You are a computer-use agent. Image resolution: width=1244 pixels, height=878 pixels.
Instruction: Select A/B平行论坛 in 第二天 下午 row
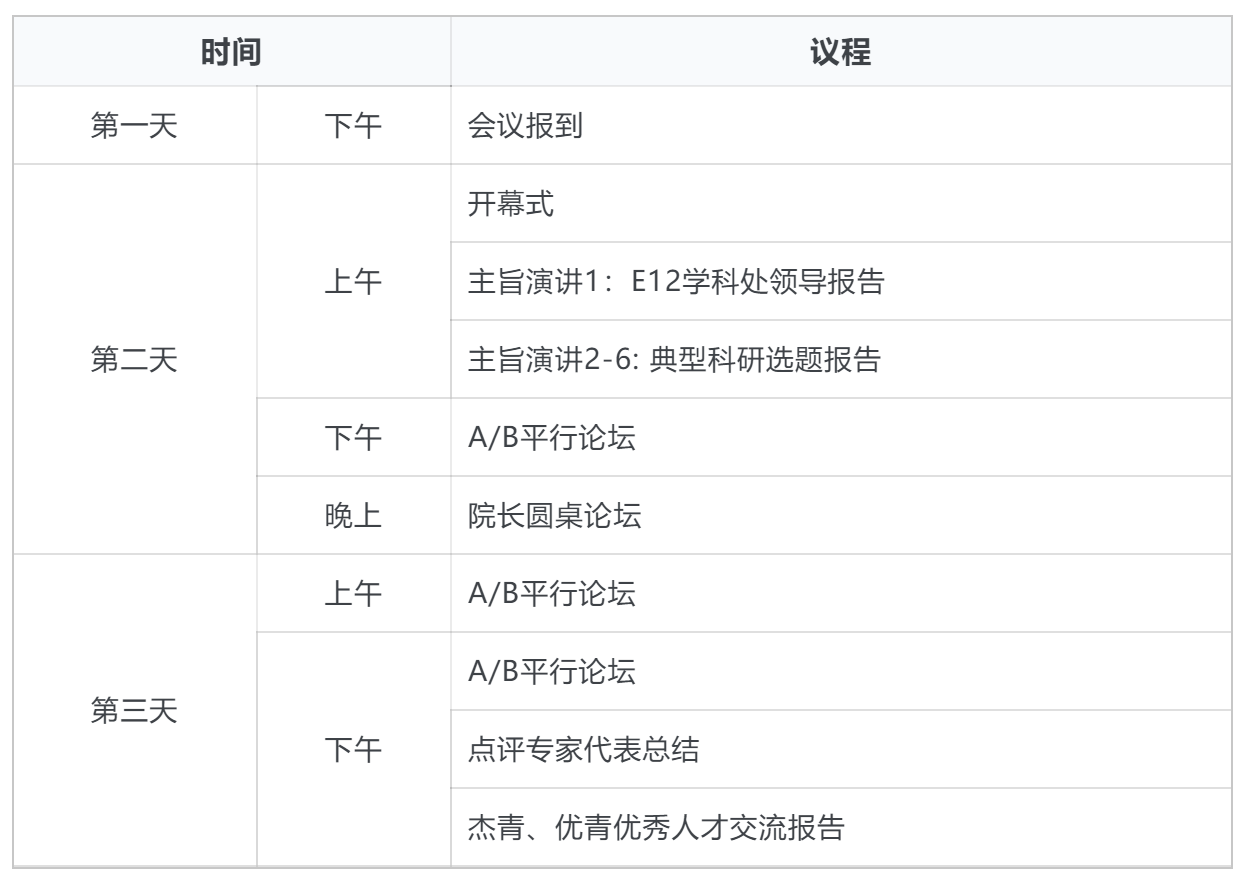point(552,438)
